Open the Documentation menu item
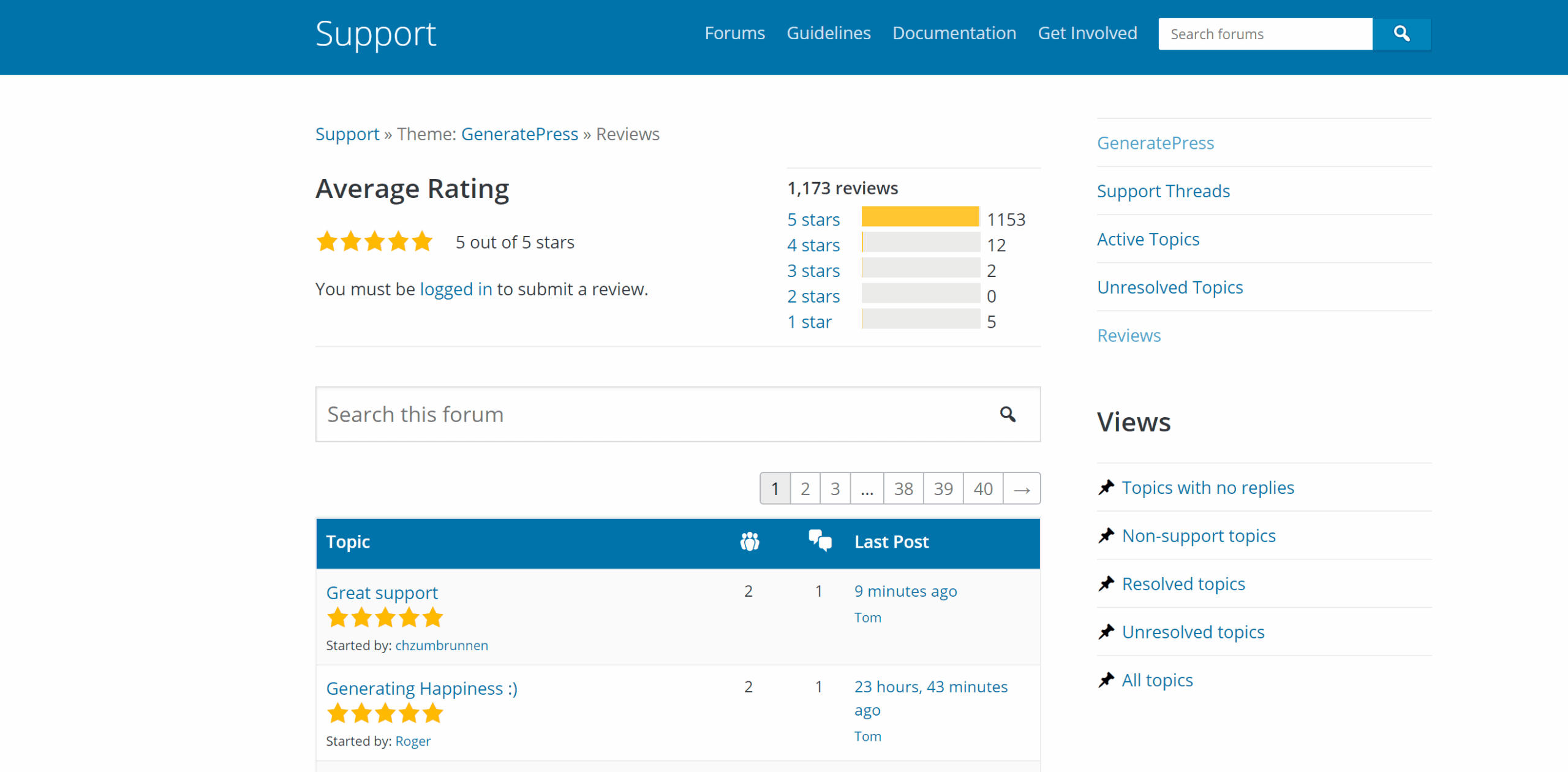 point(954,33)
